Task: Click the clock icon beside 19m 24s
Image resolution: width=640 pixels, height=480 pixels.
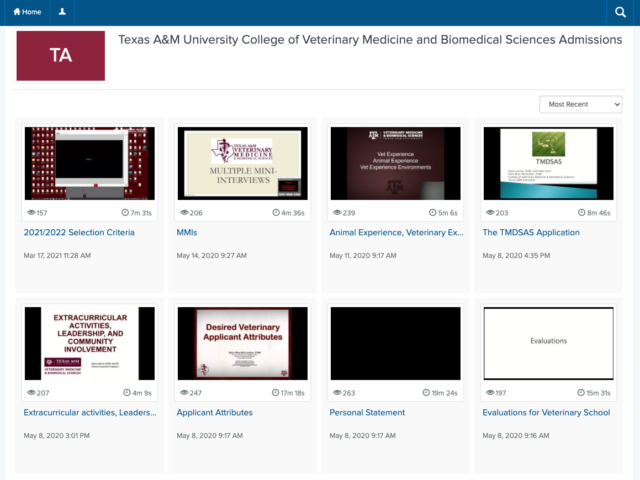Action: click(x=426, y=392)
